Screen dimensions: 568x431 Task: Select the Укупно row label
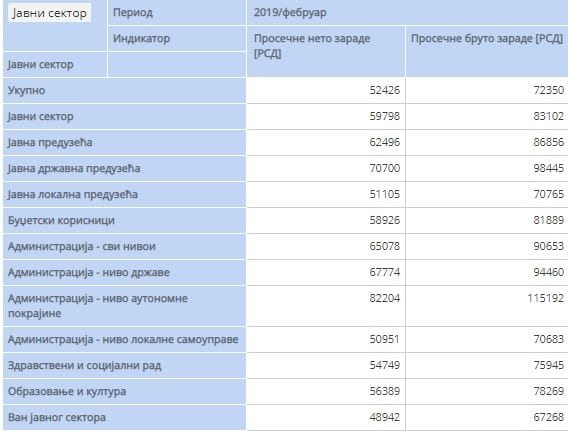(x=124, y=91)
